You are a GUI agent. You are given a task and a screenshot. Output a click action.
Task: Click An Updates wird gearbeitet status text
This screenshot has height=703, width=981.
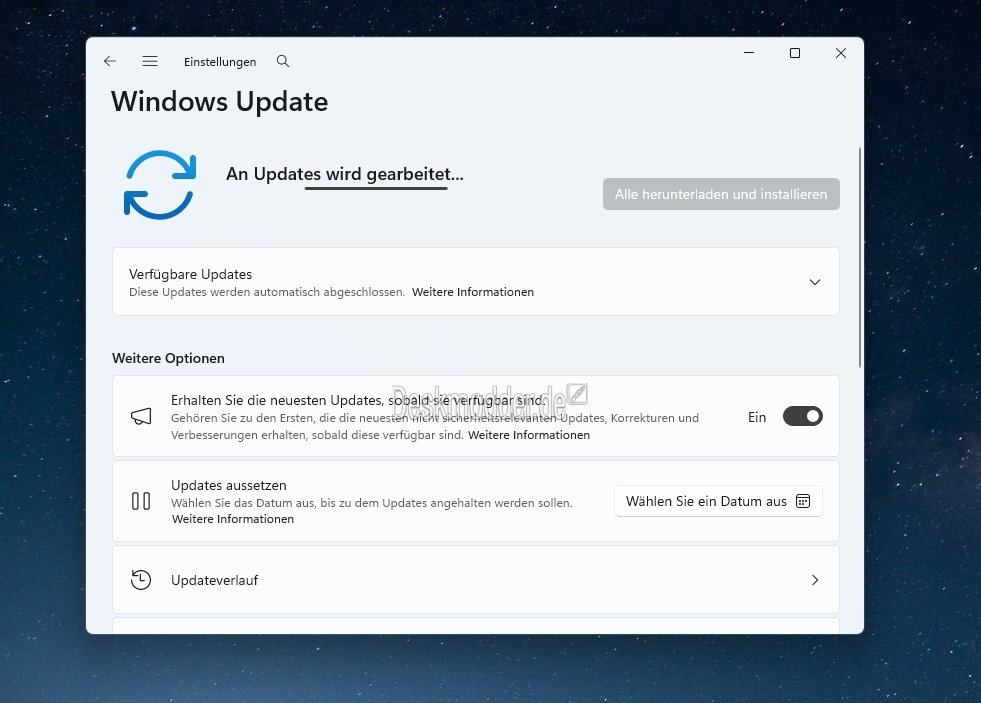point(345,174)
